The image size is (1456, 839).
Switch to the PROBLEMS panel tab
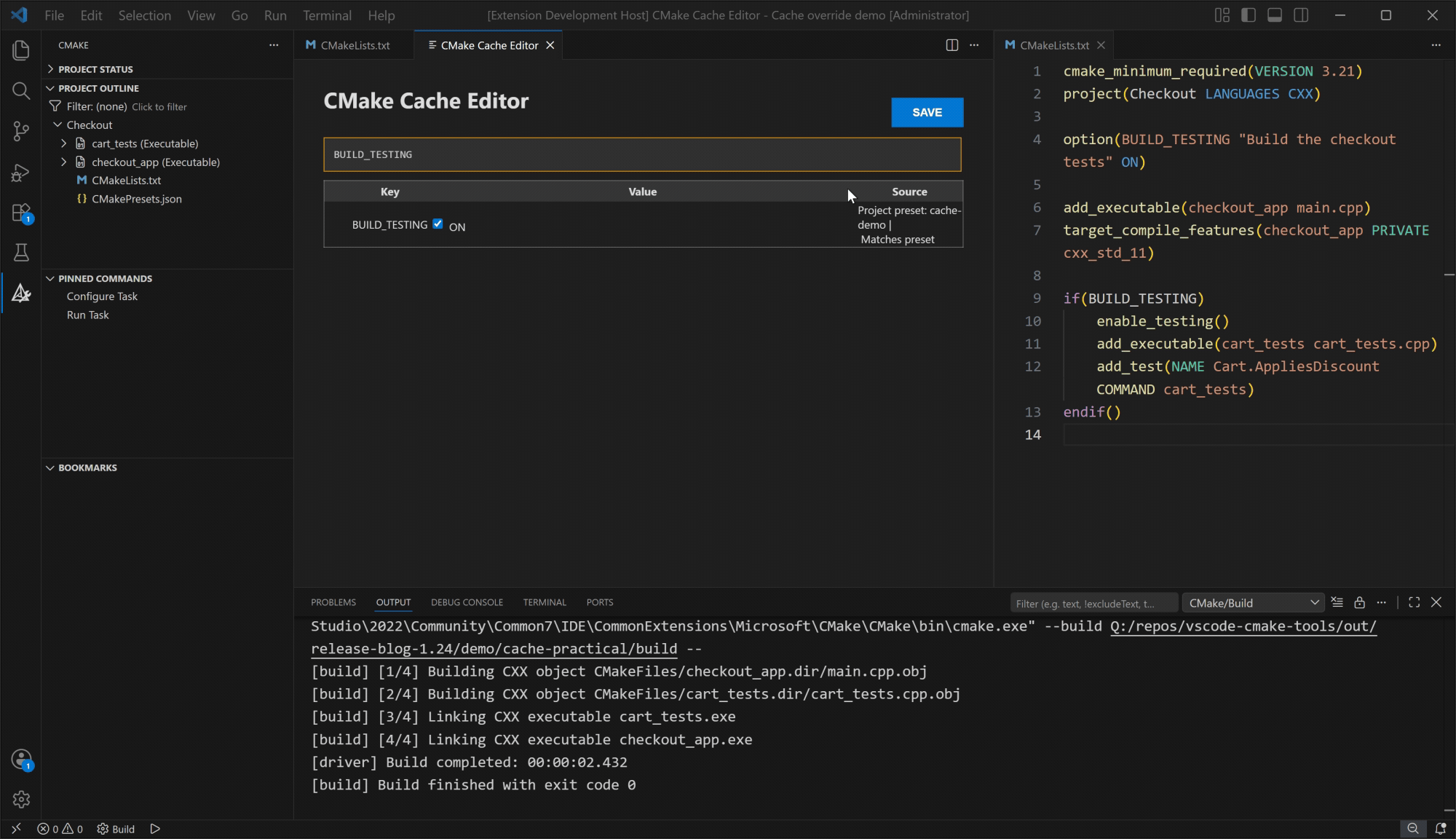(x=333, y=602)
